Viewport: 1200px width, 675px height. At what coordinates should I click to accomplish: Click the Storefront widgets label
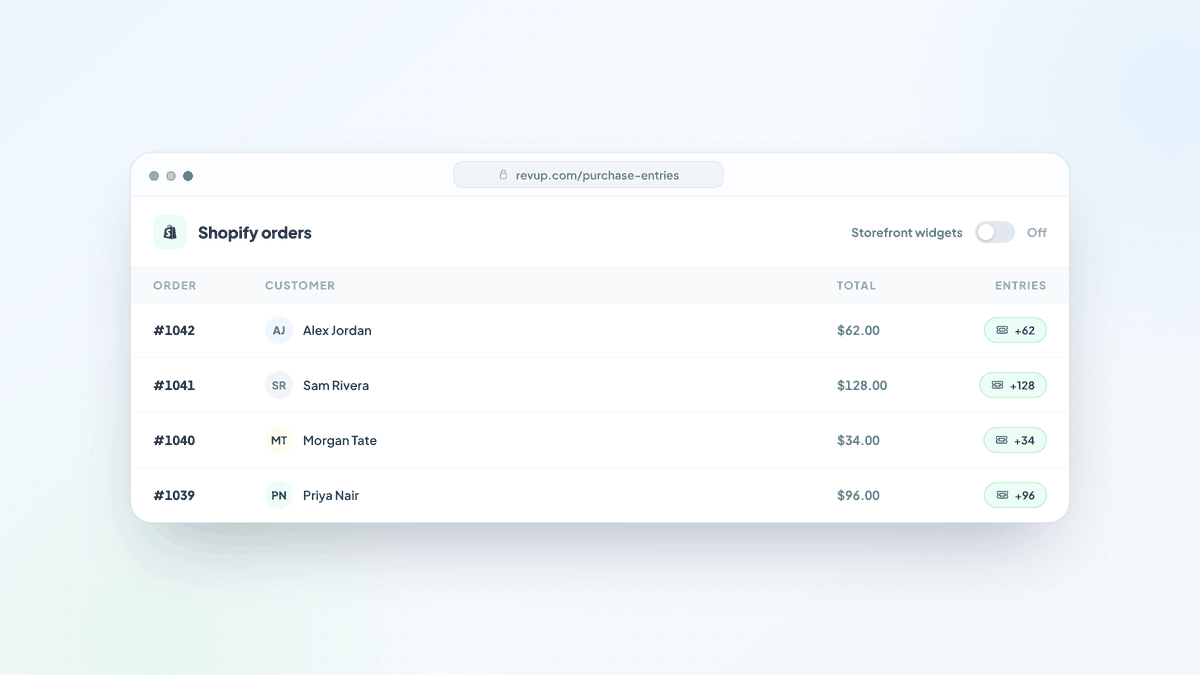tap(907, 232)
